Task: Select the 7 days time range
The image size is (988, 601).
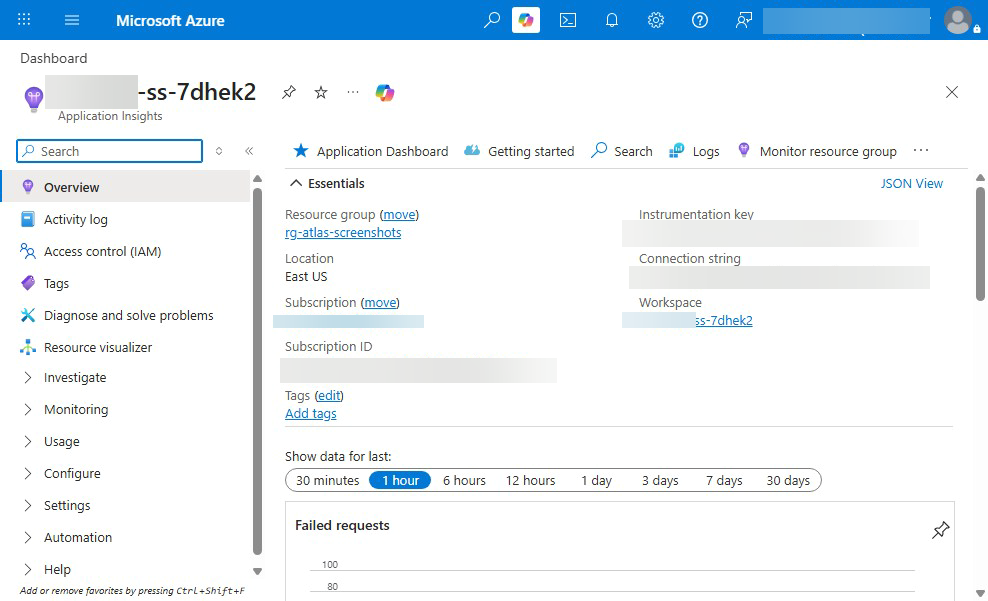Action: (x=724, y=480)
